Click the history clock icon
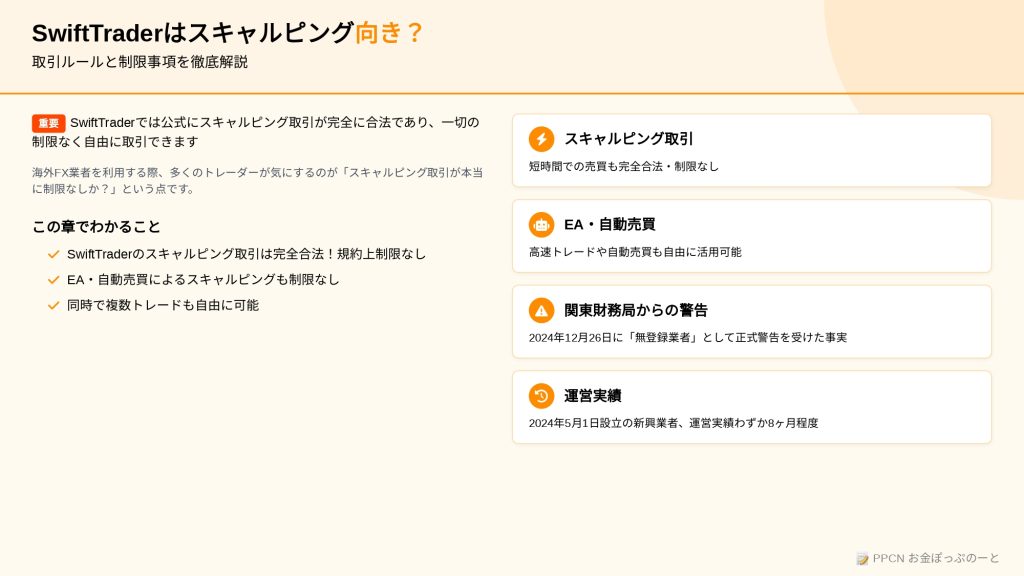1024x576 pixels. coord(541,396)
